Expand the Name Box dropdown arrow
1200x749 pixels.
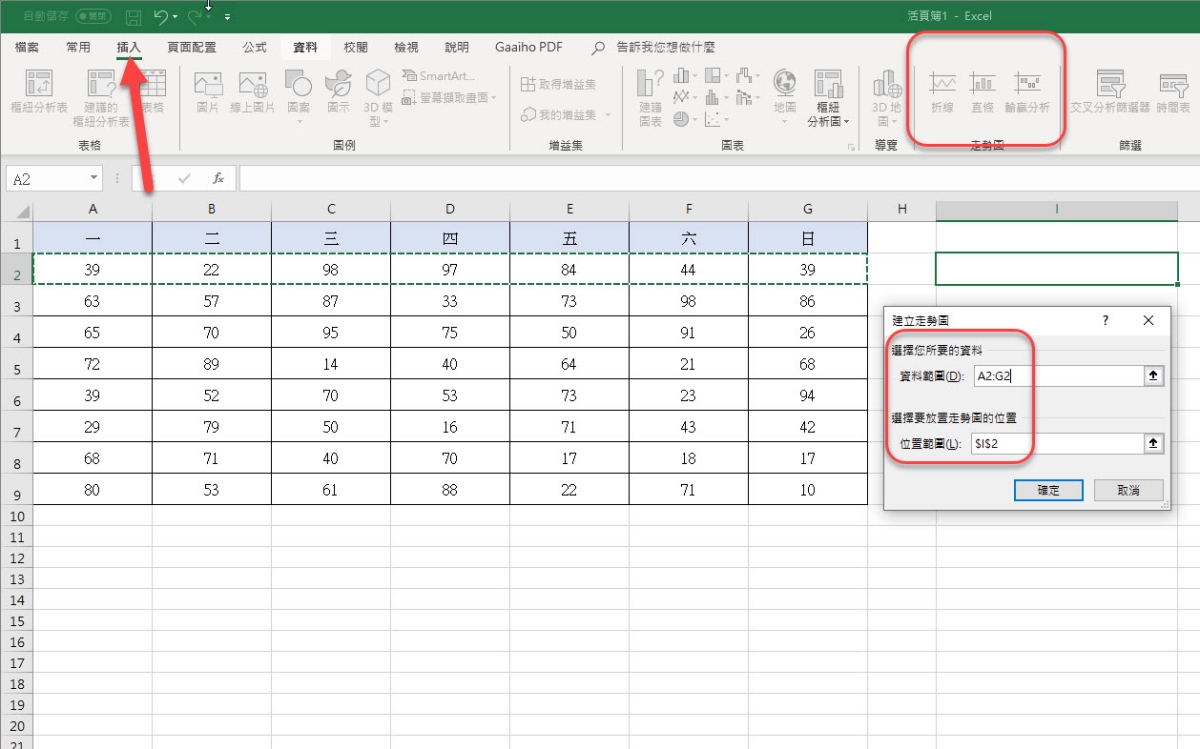(94, 179)
